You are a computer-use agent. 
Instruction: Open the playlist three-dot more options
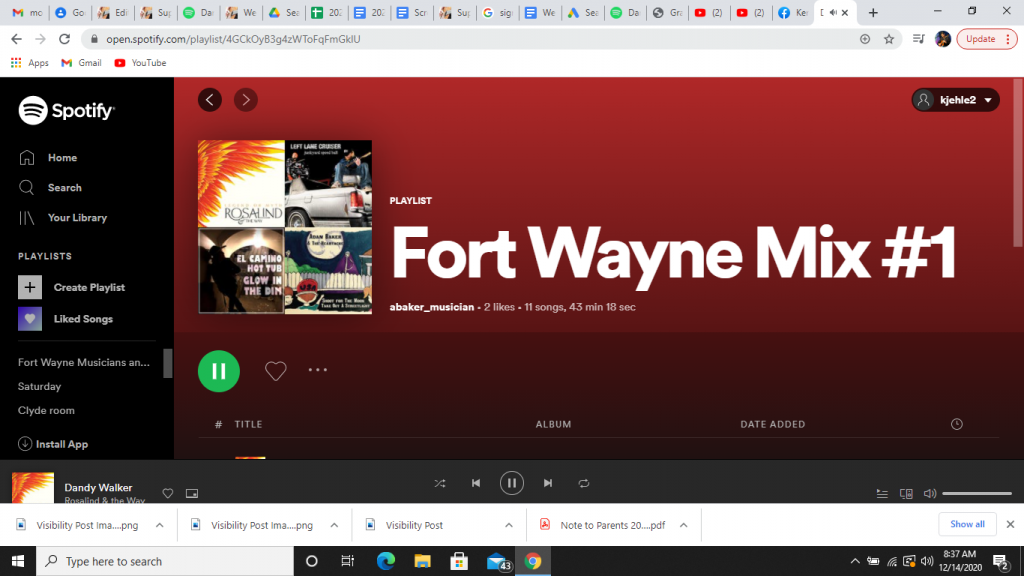(317, 370)
